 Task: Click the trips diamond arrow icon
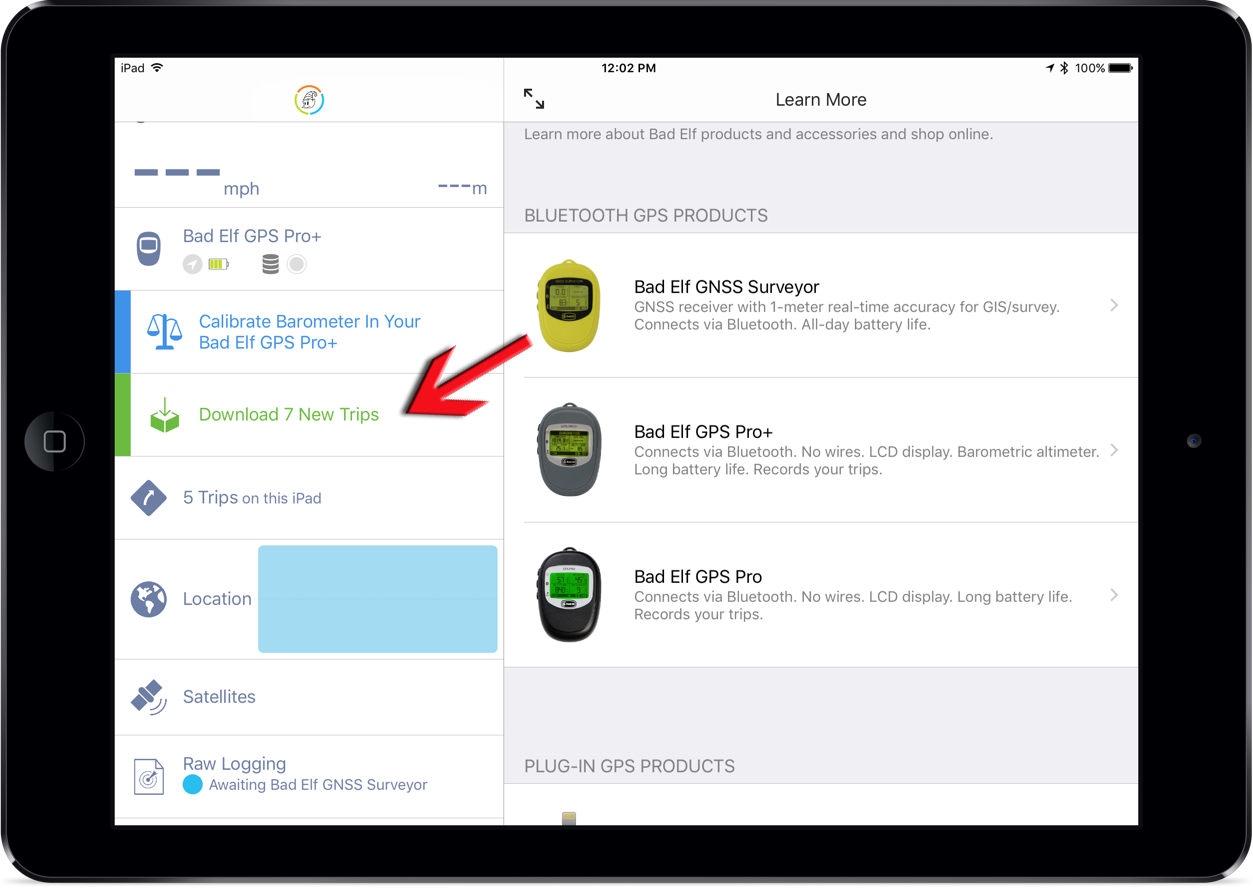click(x=149, y=498)
